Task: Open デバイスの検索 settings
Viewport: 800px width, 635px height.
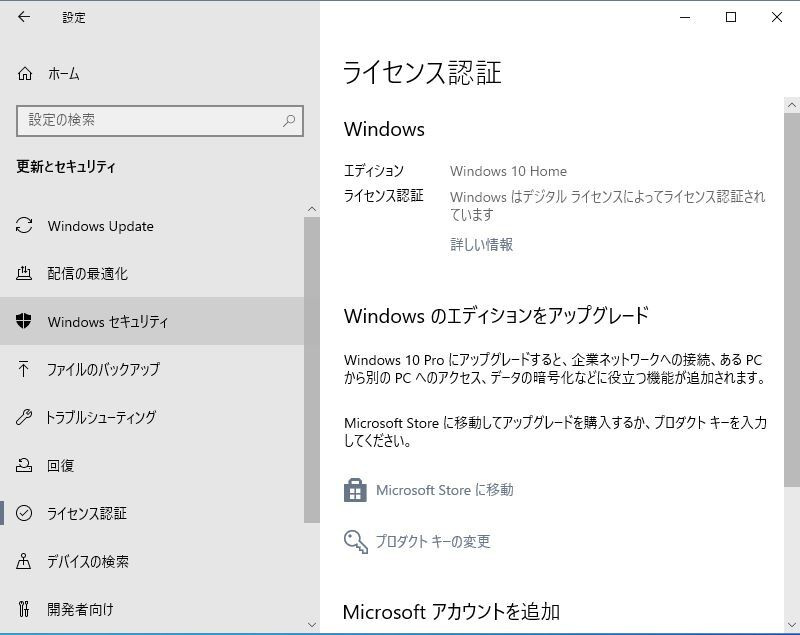Action: pyautogui.click(x=152, y=561)
